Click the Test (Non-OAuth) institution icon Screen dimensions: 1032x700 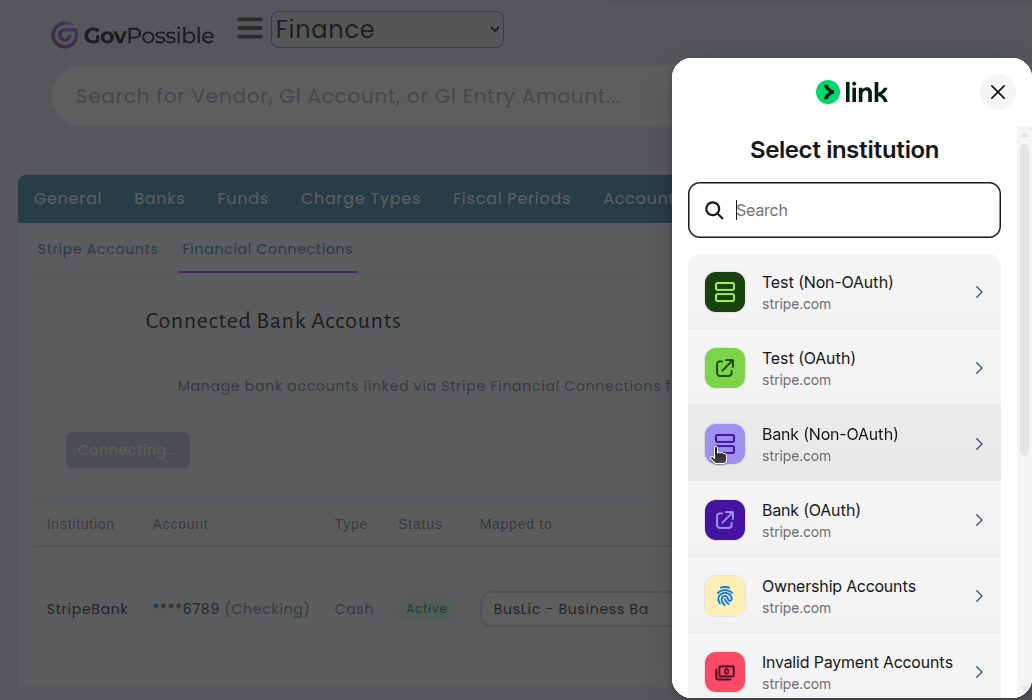click(725, 291)
